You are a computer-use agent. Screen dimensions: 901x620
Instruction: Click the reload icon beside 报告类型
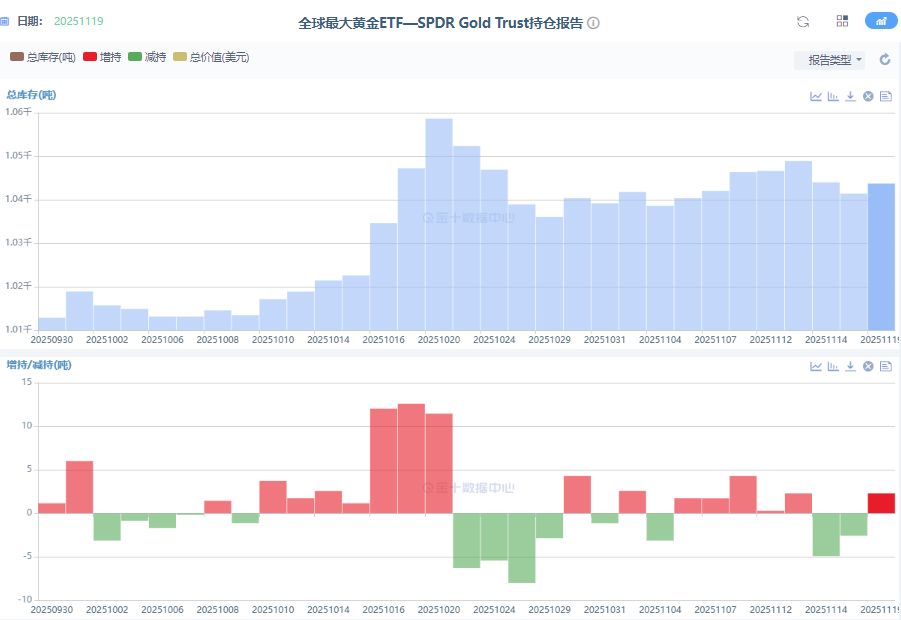[885, 59]
